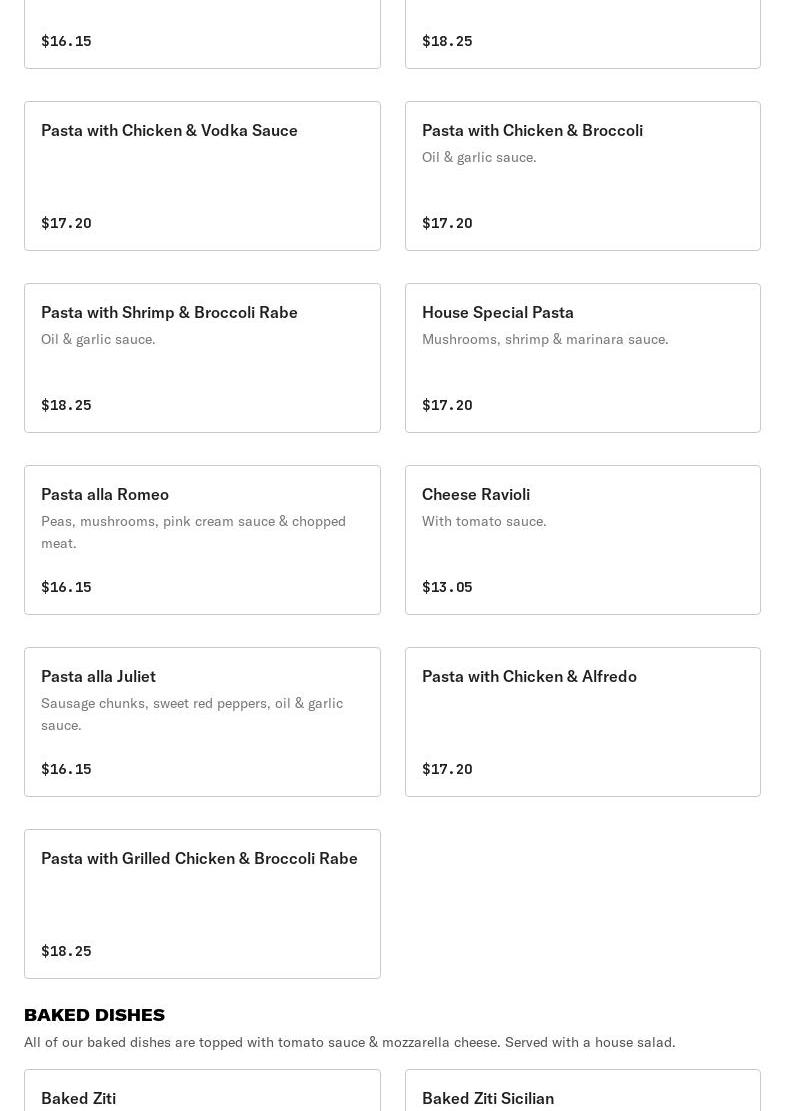Click the Baked Dishes section heading
Screen dimensions: 785x1111
point(95,1015)
